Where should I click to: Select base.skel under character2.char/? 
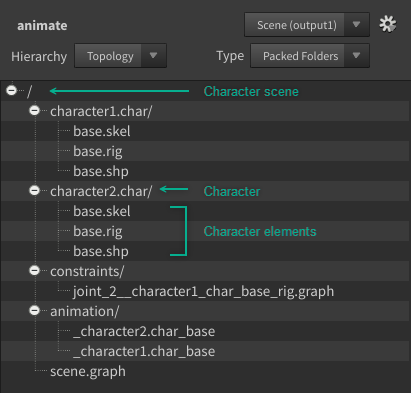(x=205, y=211)
